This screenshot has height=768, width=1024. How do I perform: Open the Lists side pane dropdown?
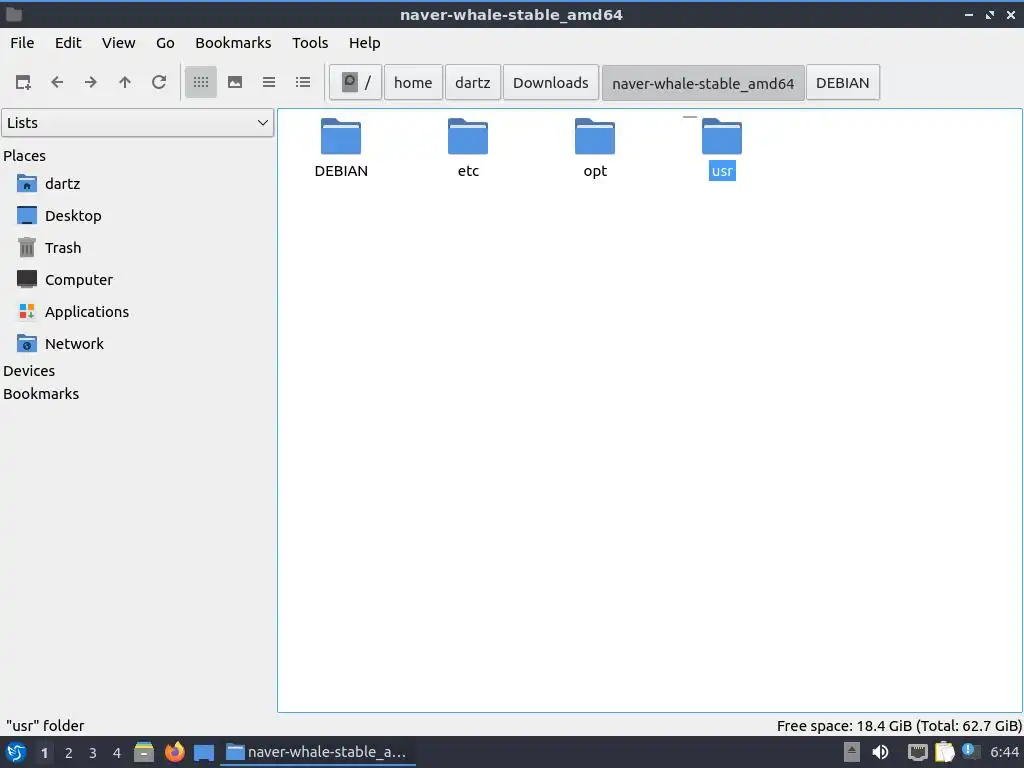pyautogui.click(x=137, y=123)
